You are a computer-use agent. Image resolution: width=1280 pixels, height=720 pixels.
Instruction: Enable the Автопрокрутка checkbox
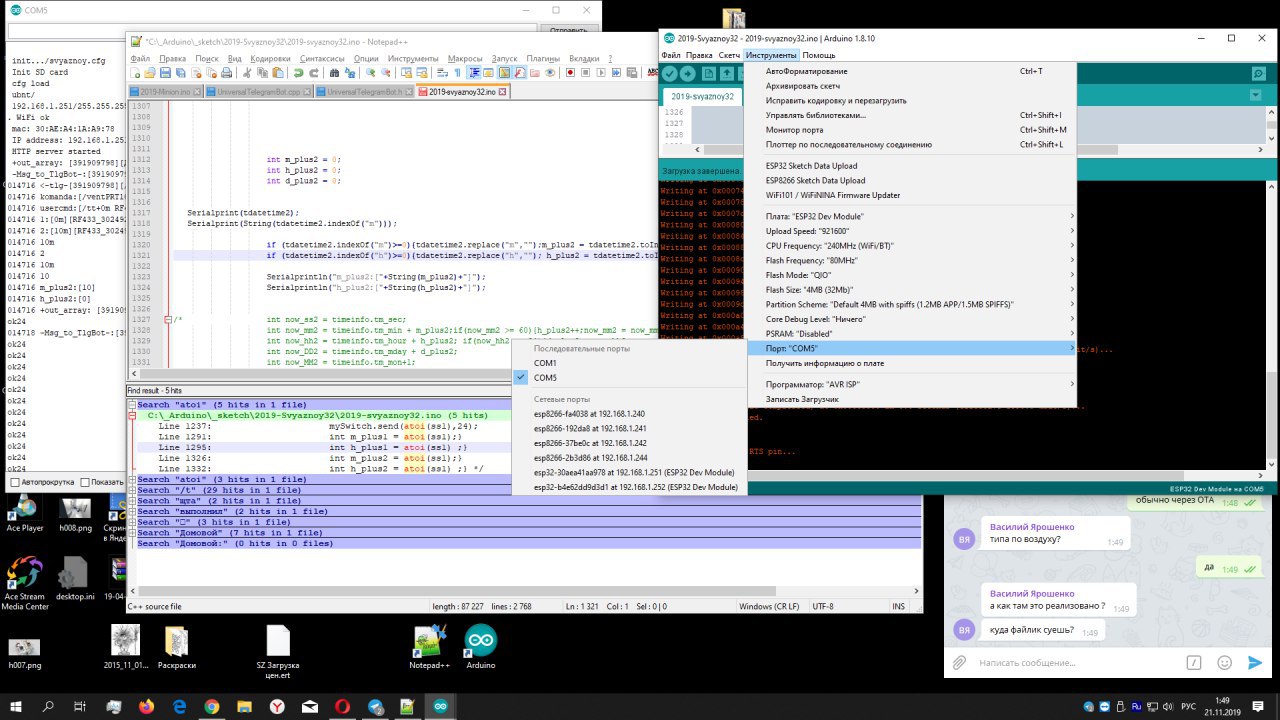click(15, 483)
